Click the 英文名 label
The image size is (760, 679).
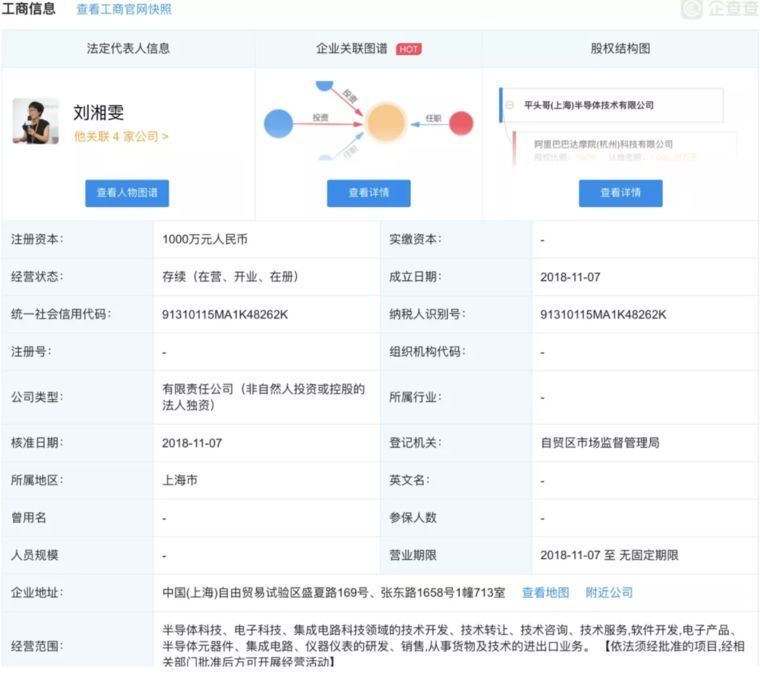(410, 480)
